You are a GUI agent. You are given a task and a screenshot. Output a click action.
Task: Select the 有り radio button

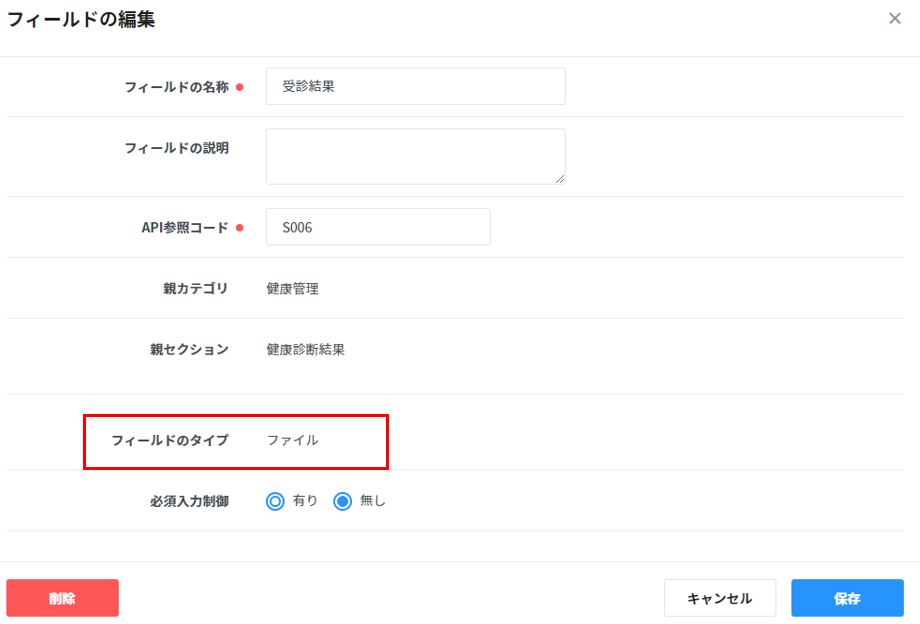[276, 501]
